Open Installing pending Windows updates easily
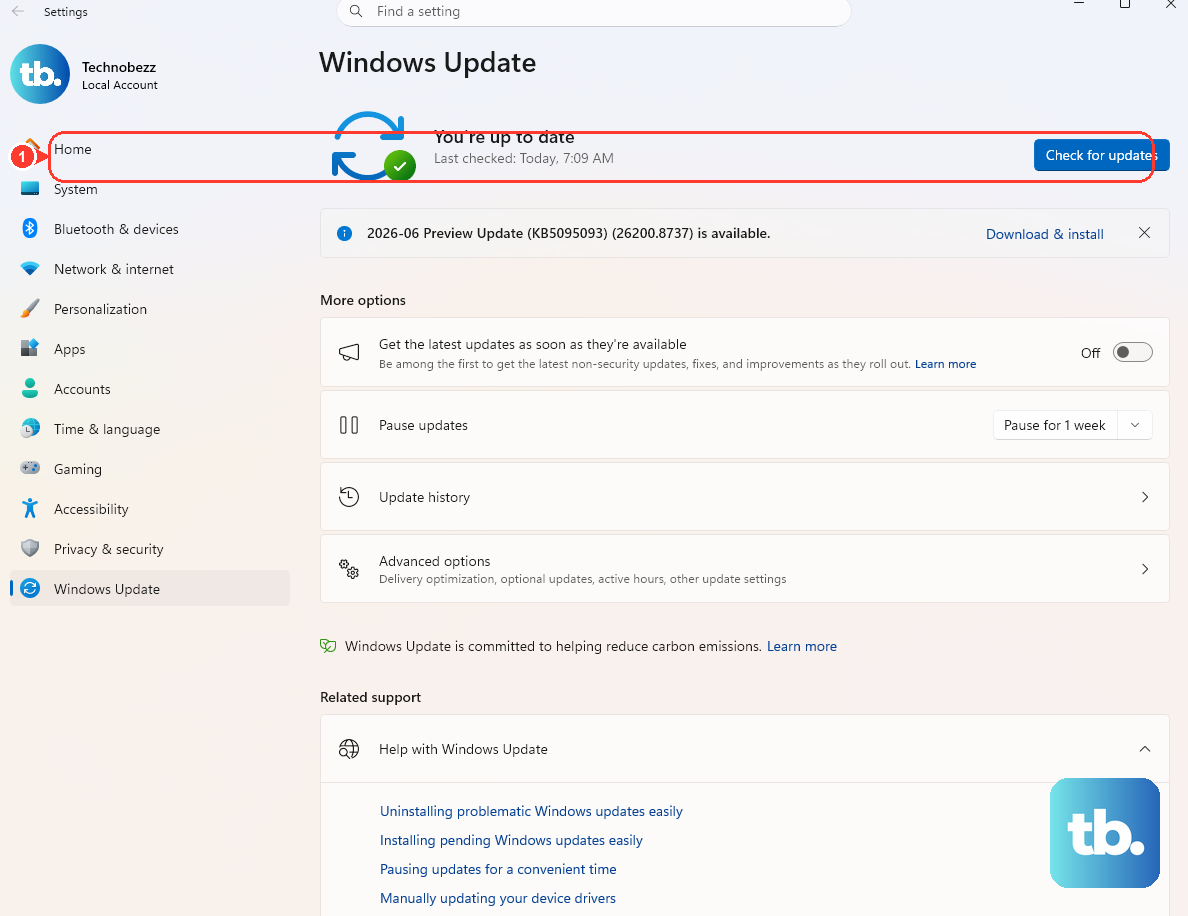Image resolution: width=1188 pixels, height=916 pixels. click(511, 840)
